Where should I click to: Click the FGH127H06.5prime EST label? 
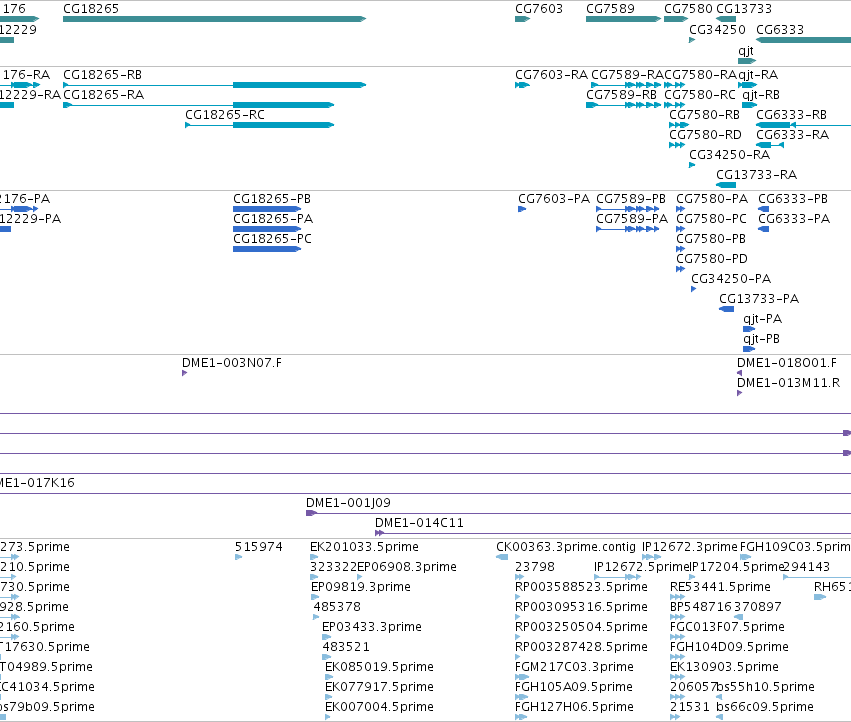tap(574, 707)
